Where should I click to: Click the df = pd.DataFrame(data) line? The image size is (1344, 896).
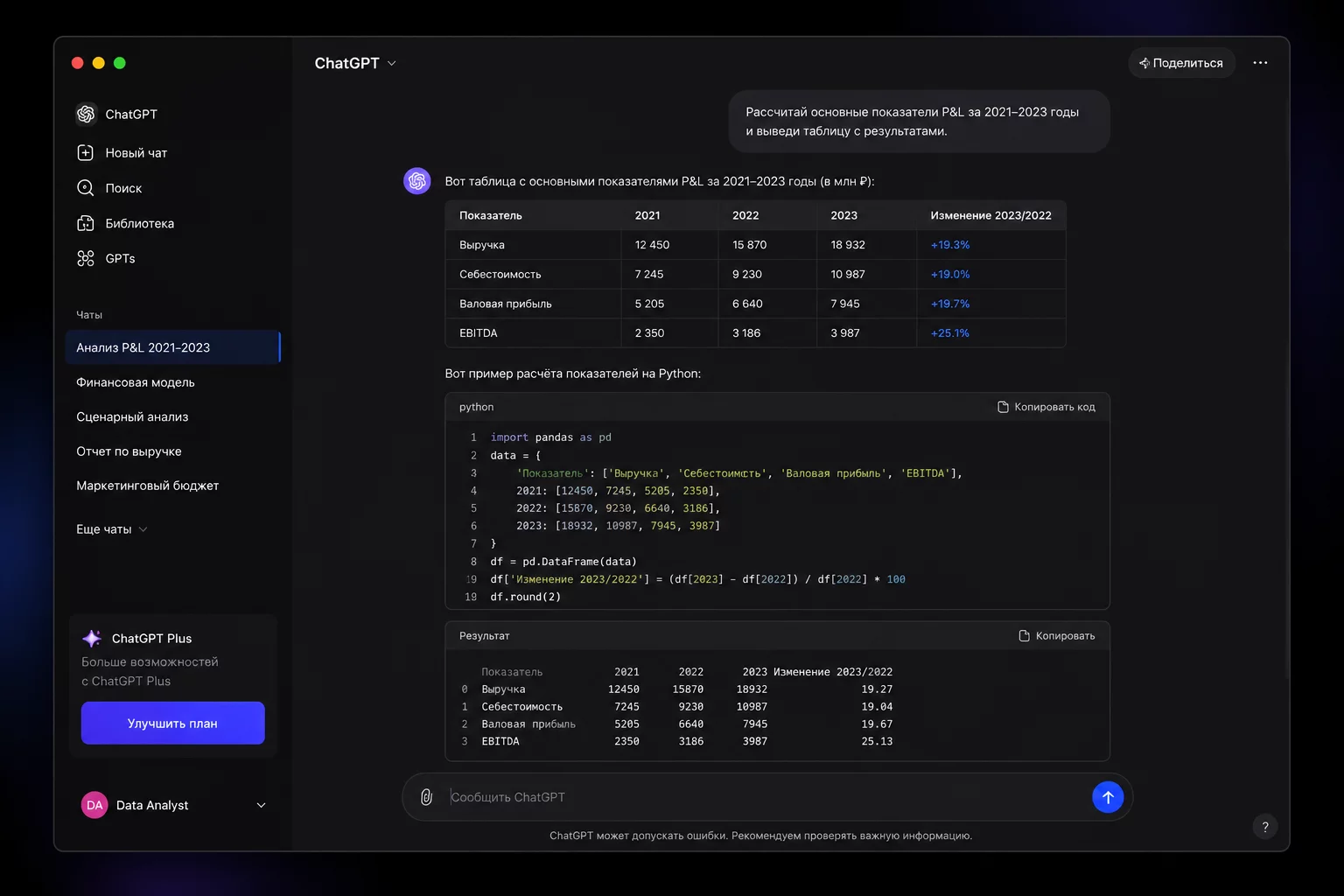(563, 562)
